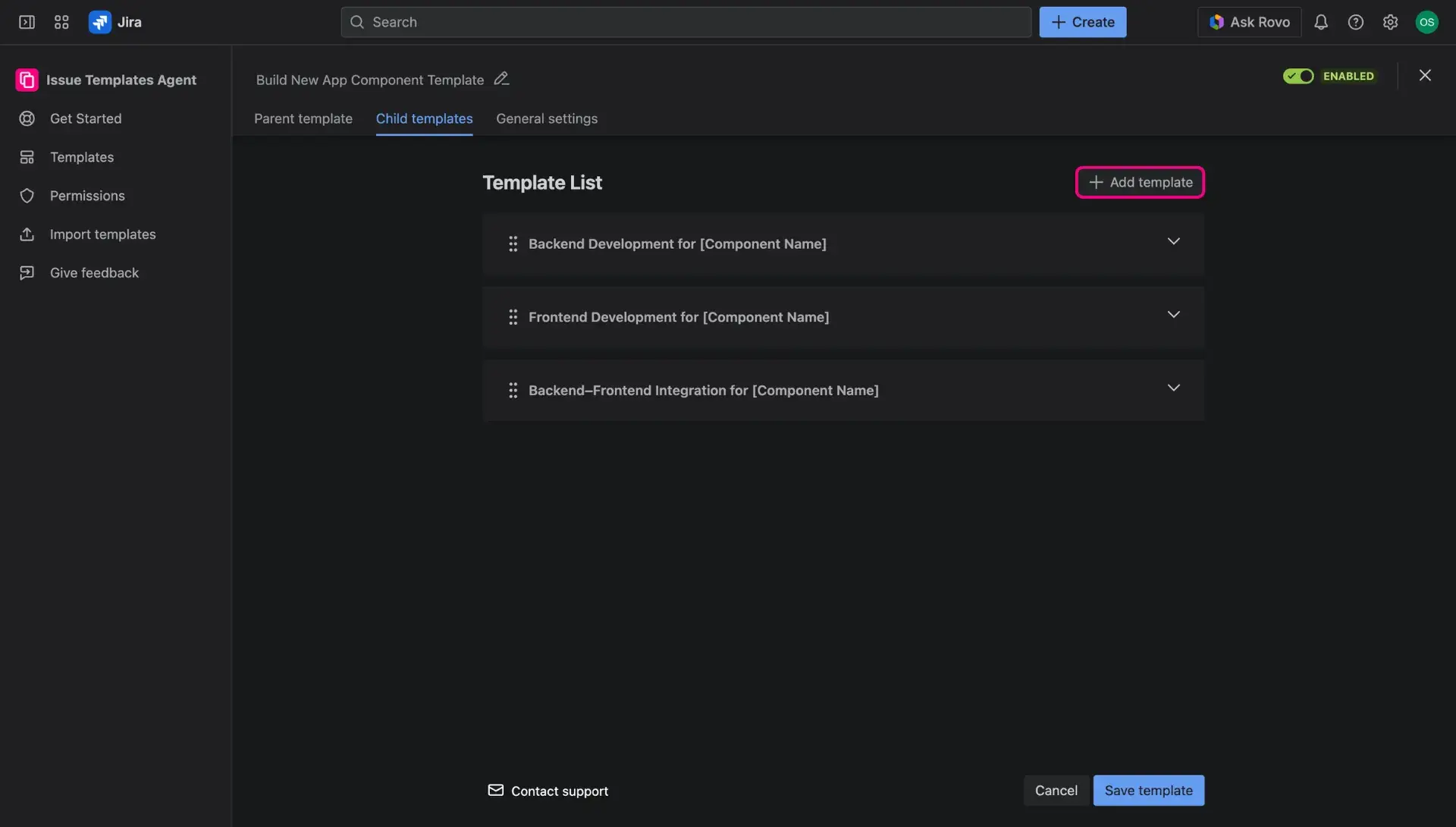Select the Templates sidebar icon
Viewport: 1456px width, 827px height.
click(x=27, y=157)
